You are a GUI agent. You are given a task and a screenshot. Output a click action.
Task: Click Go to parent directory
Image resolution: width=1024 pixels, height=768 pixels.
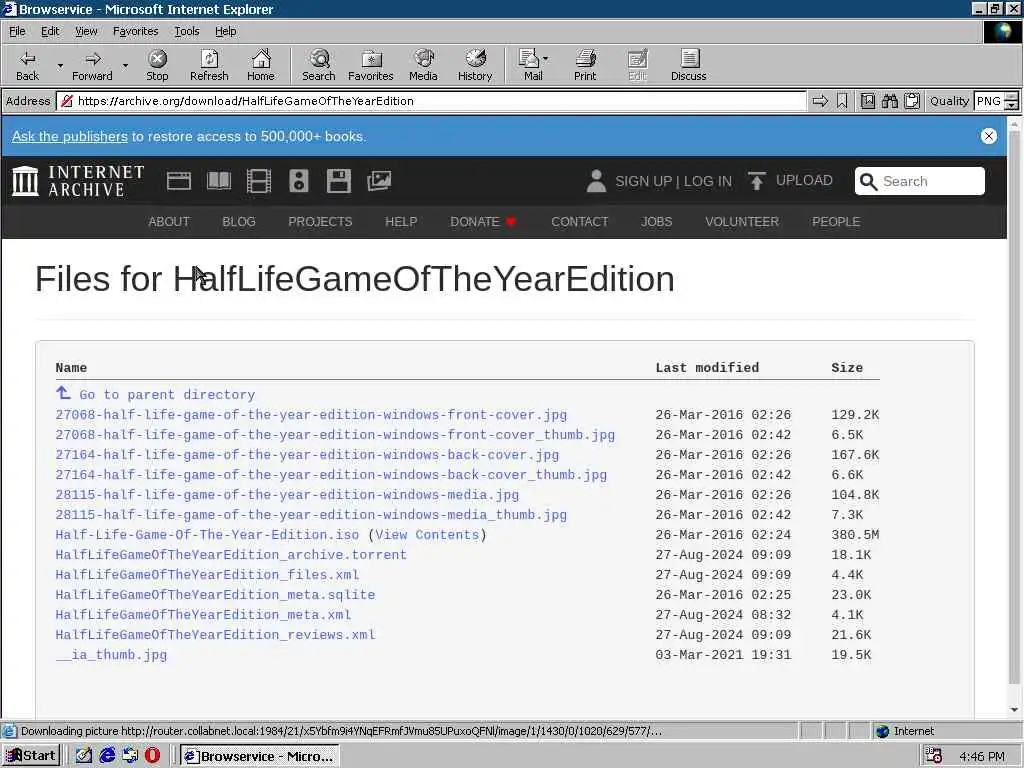tap(167, 394)
